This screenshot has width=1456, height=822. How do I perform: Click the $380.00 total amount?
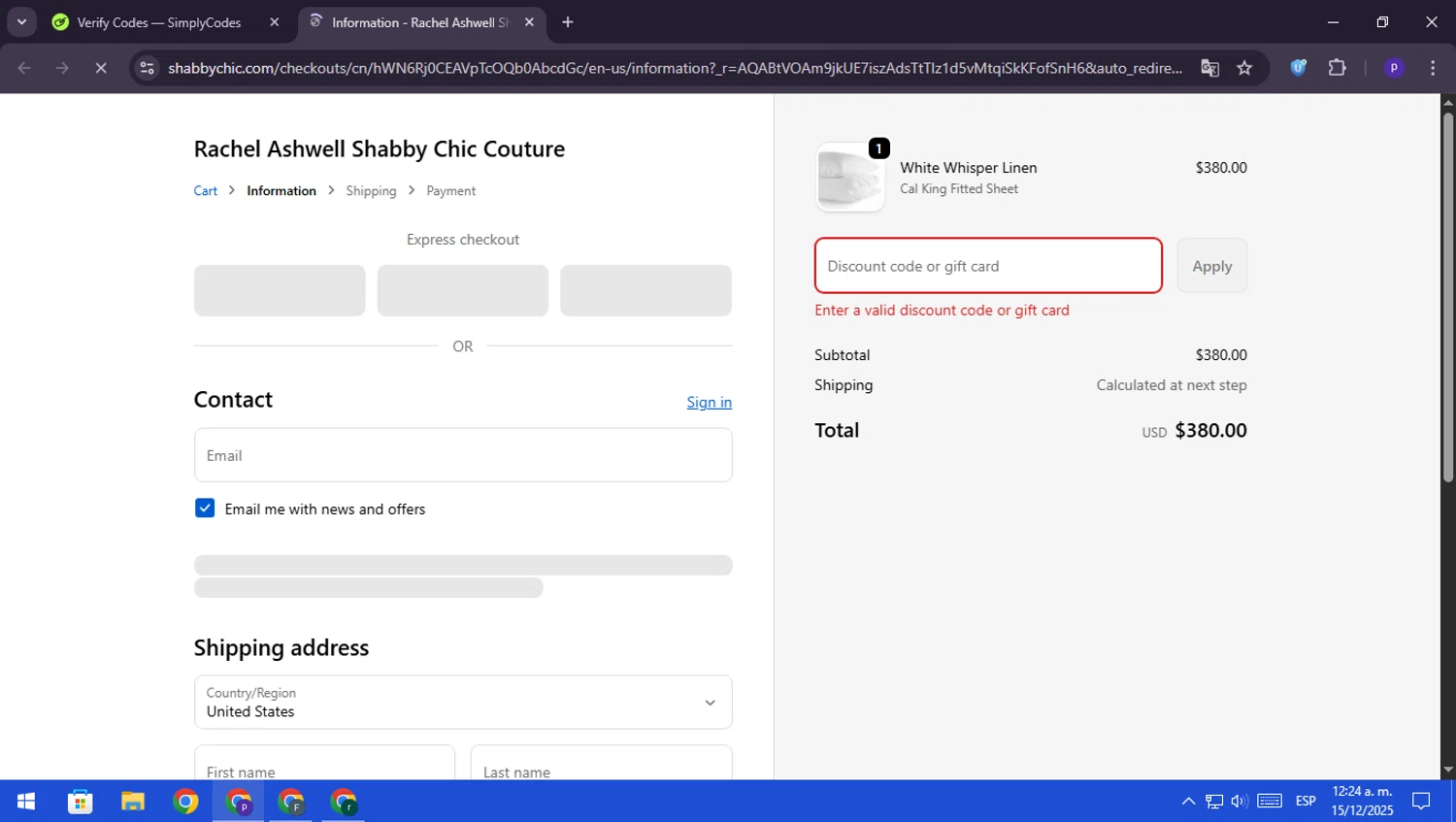point(1210,430)
